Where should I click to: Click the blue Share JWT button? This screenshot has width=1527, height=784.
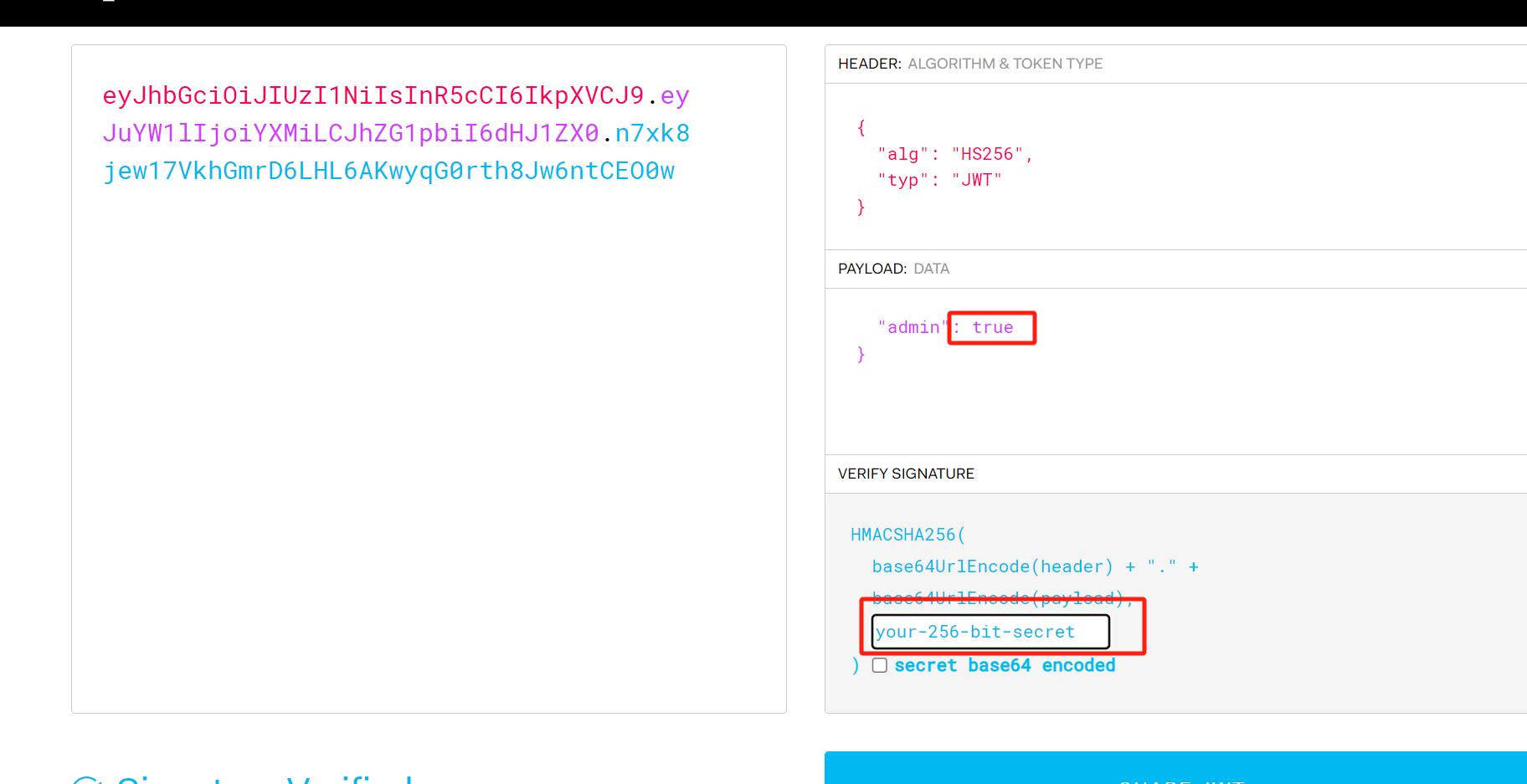pos(1175,767)
